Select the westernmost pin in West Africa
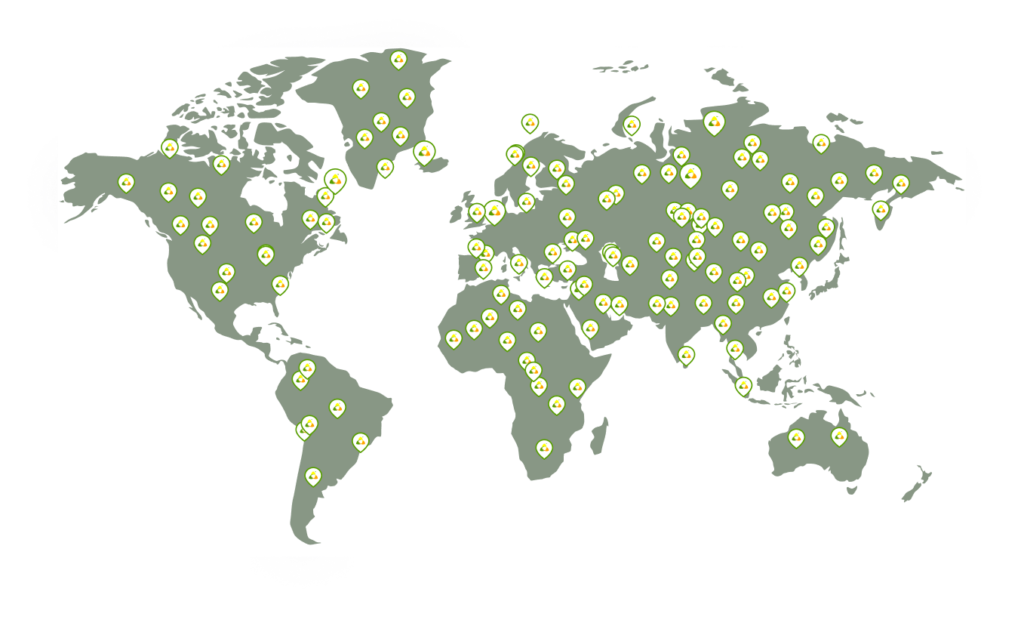This screenshot has width=1024, height=626. [453, 338]
